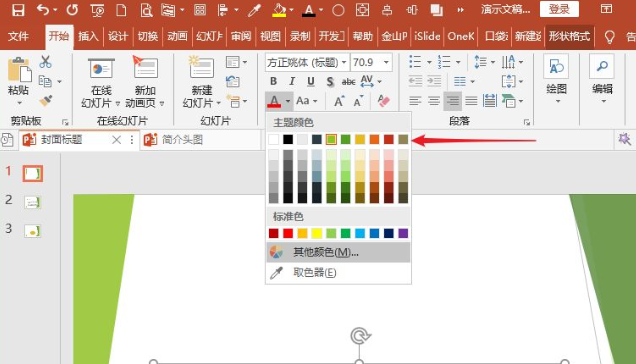Switch to the iSlide ribbon tab
Screen dimensions: 636x364
[427, 37]
